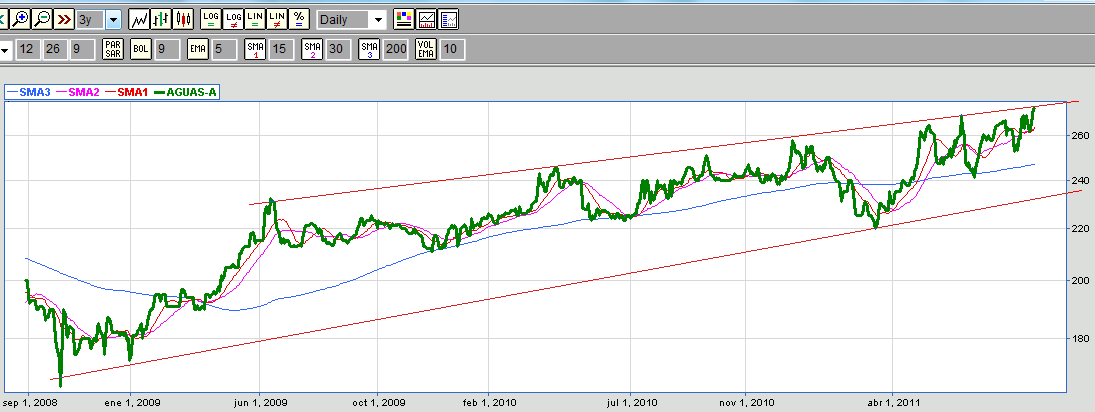Switch to OHLC bar chart style
The width and height of the screenshot is (1095, 412).
coord(161,19)
